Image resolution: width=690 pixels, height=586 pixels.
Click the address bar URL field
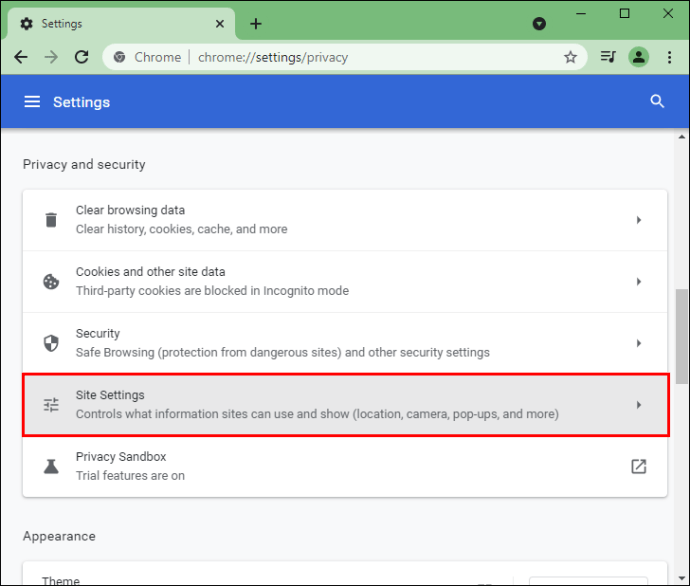[x=345, y=57]
